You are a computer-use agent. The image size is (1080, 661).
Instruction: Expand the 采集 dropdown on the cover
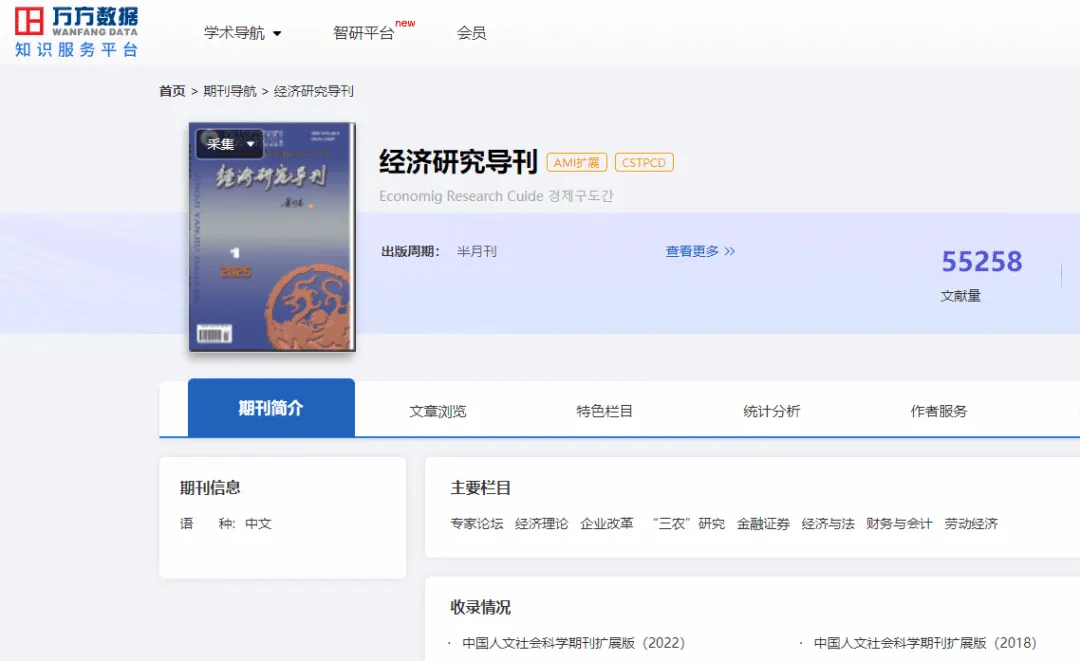click(230, 144)
